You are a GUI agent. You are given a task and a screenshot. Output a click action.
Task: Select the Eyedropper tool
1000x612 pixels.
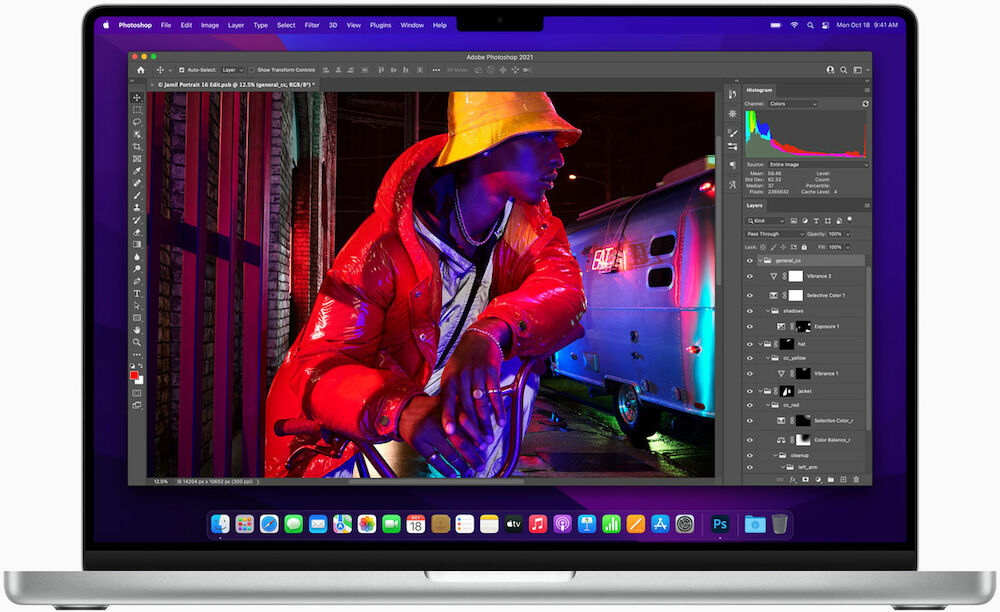(x=136, y=171)
